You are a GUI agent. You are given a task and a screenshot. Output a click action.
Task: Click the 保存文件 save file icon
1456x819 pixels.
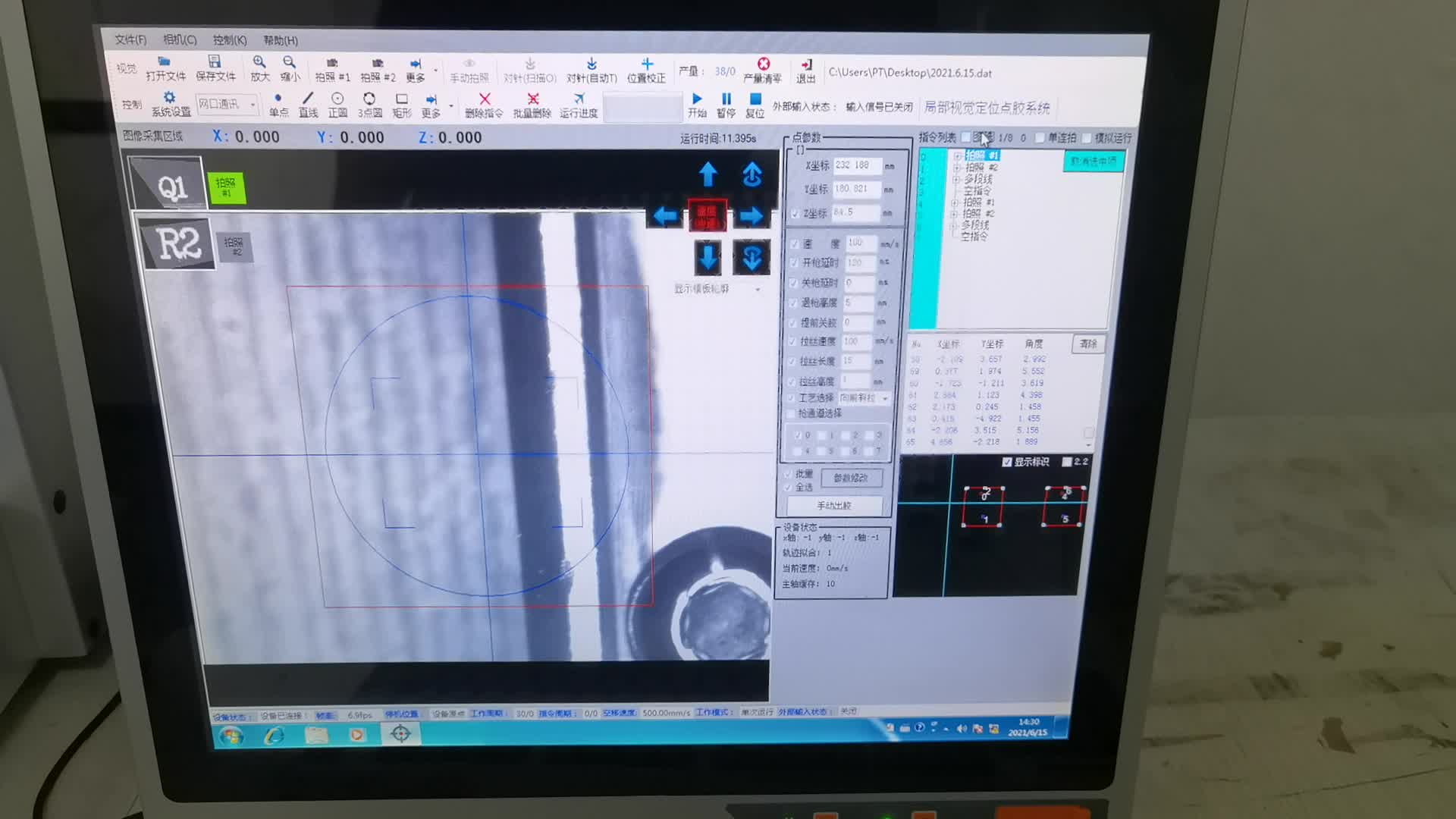point(215,68)
